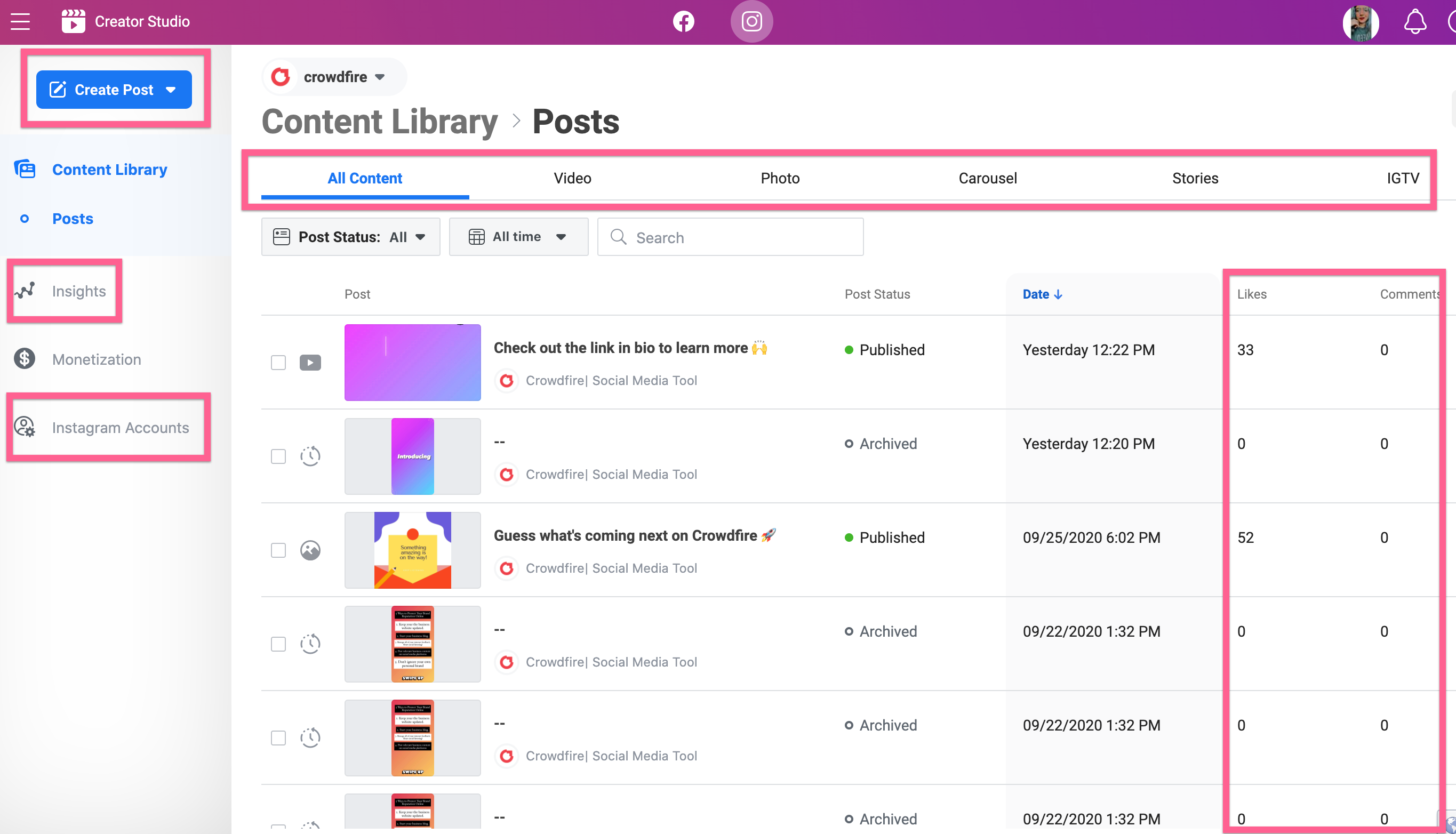1456x834 pixels.
Task: Click the Insights chart icon
Action: (25, 291)
